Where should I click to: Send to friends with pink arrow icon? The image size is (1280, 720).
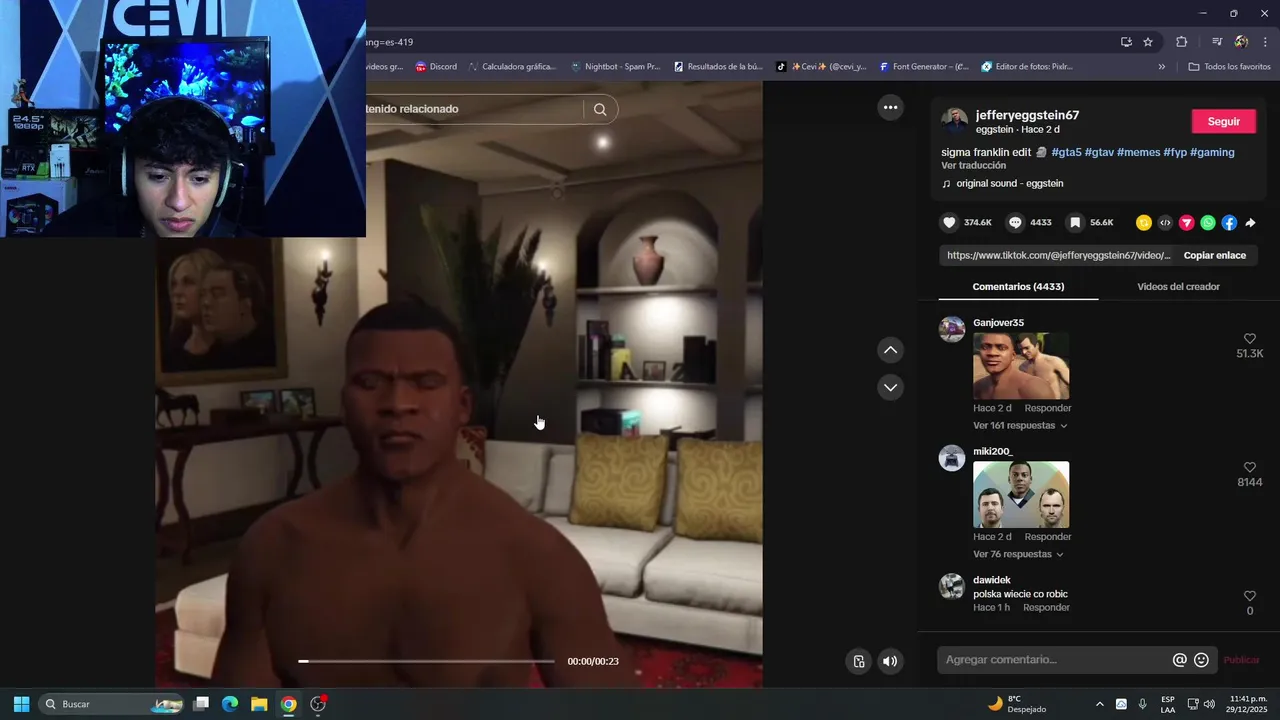(x=1187, y=223)
